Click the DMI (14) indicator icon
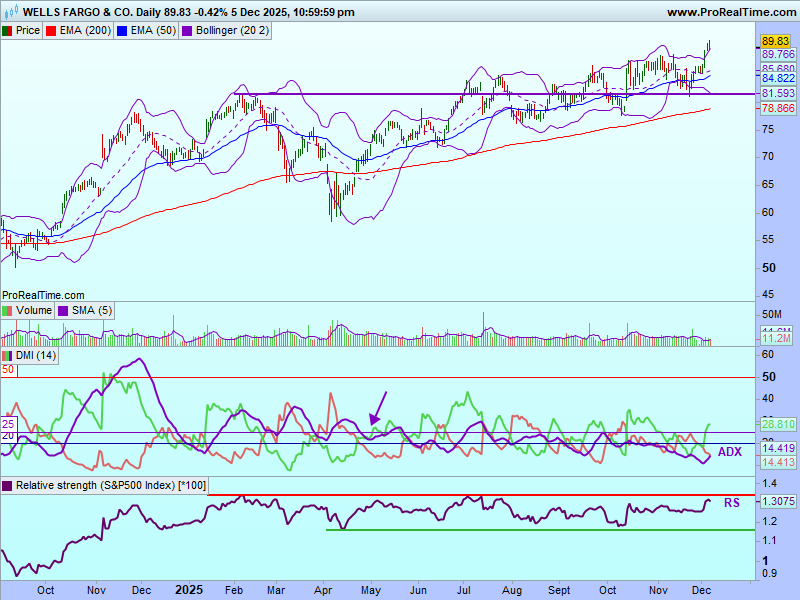Viewport: 800px width, 600px height. [7, 356]
